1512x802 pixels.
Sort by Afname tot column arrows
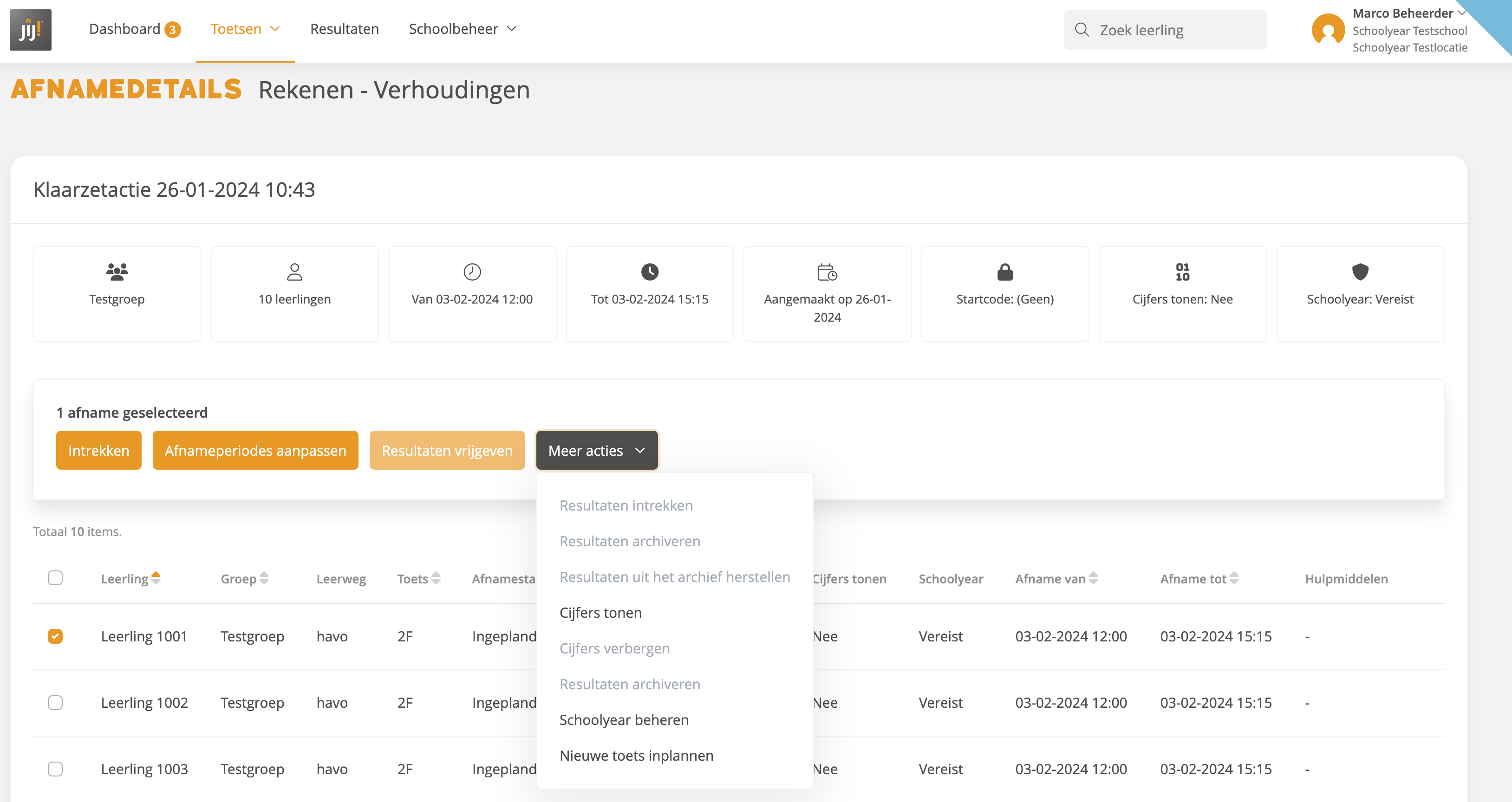1234,578
